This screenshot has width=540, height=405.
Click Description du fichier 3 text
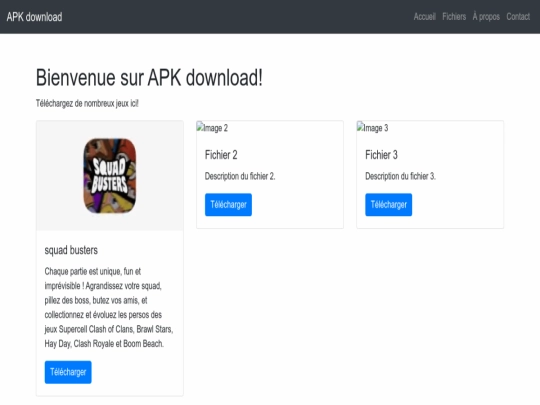(x=401, y=176)
